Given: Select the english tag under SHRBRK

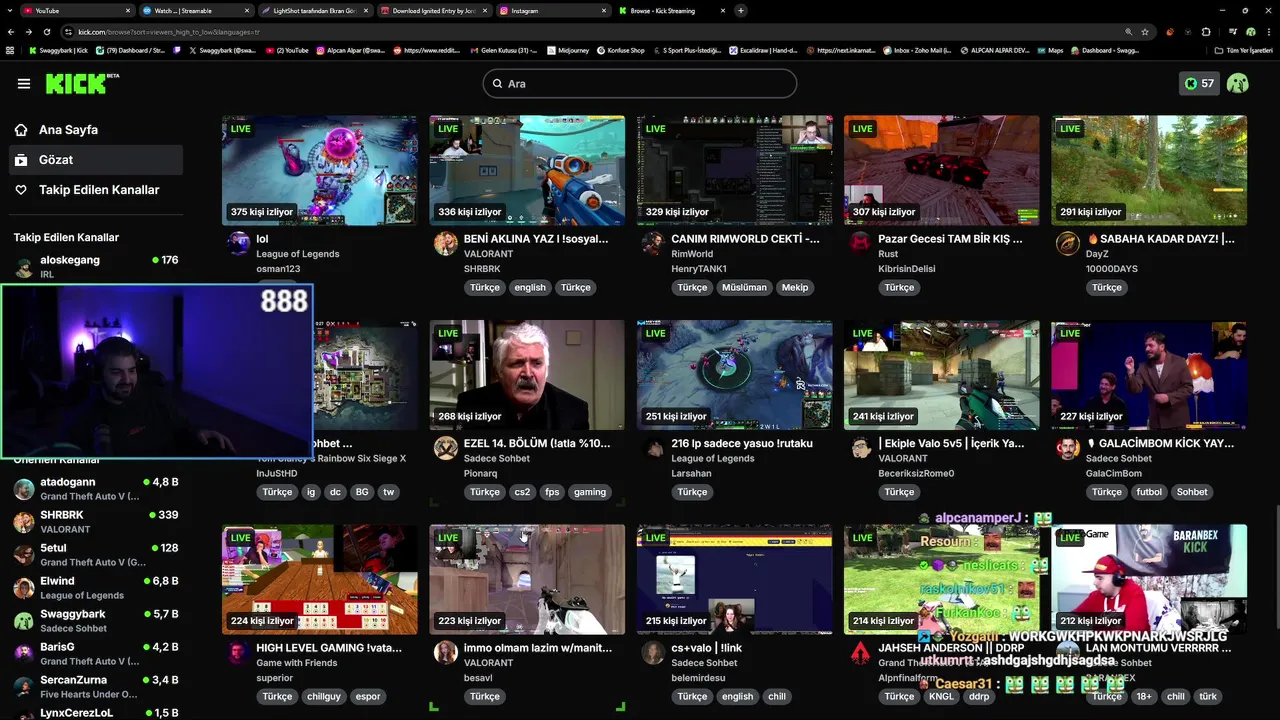Looking at the screenshot, I should [530, 287].
